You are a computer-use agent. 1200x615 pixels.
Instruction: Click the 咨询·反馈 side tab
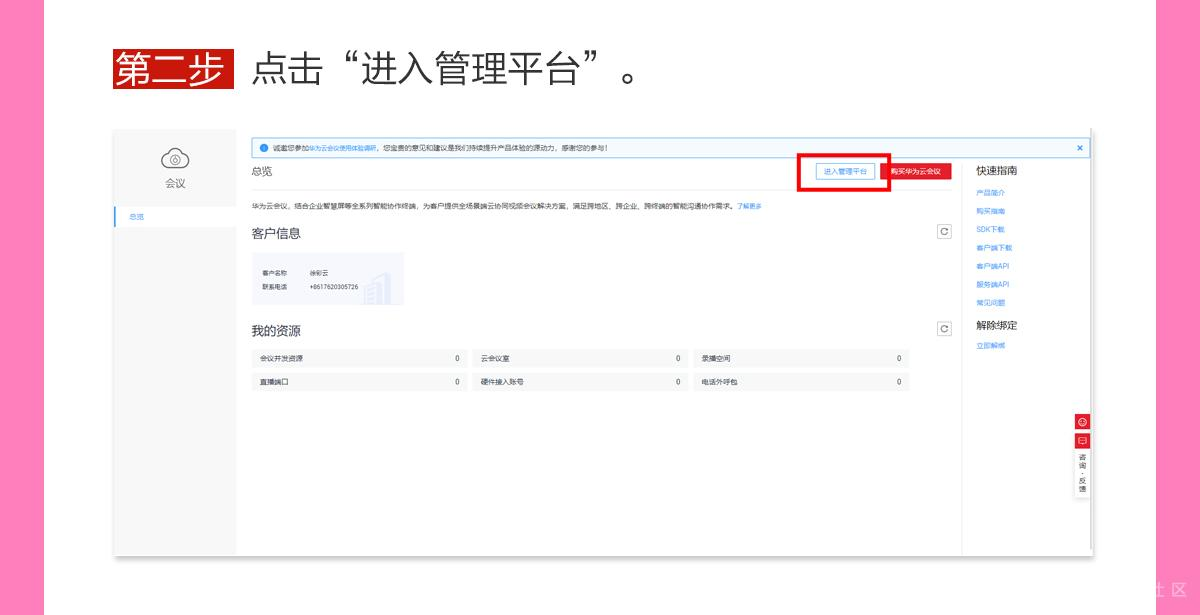pyautogui.click(x=1082, y=473)
